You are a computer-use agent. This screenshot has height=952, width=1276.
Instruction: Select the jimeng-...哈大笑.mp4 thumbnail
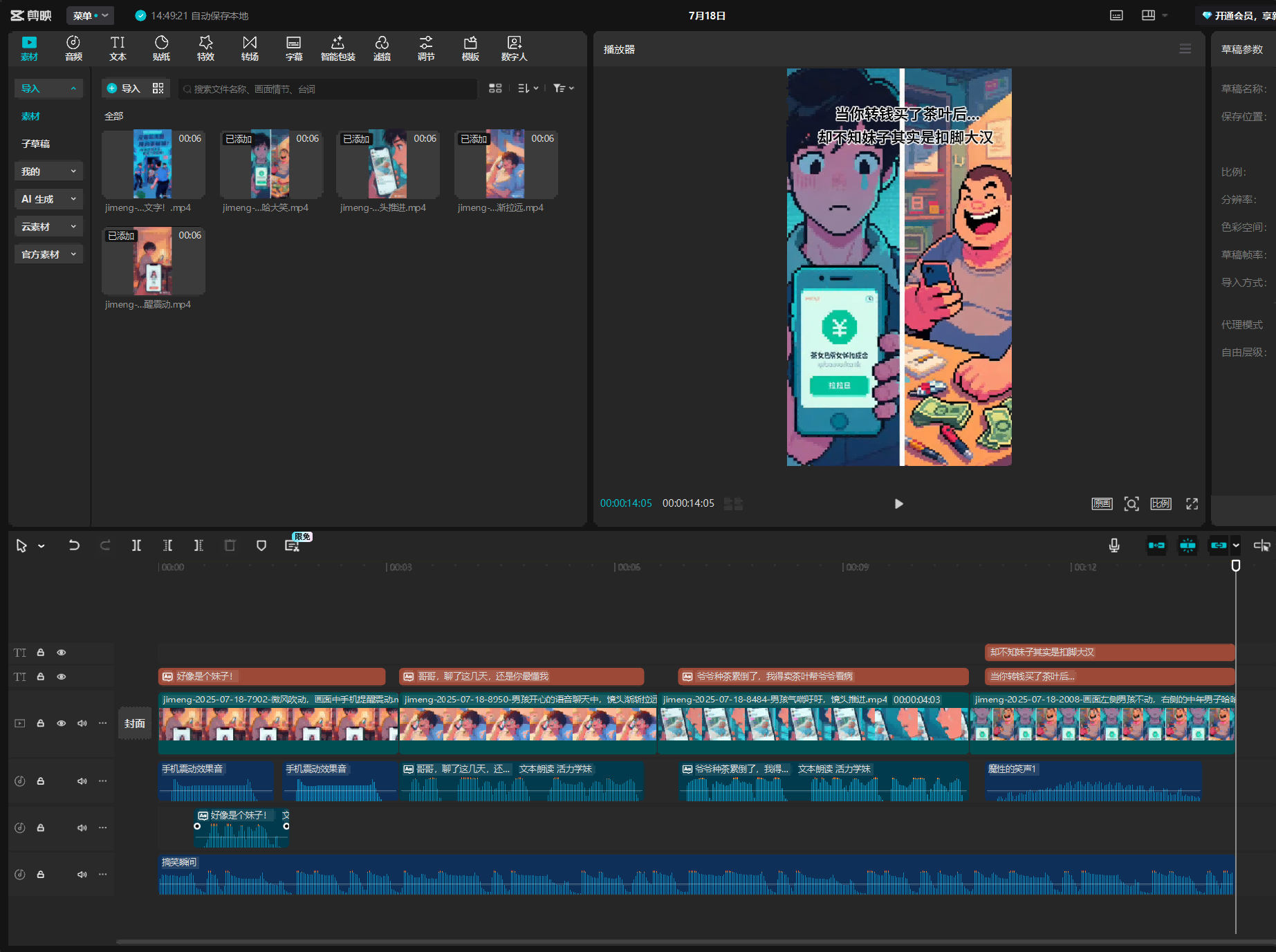tap(270, 165)
